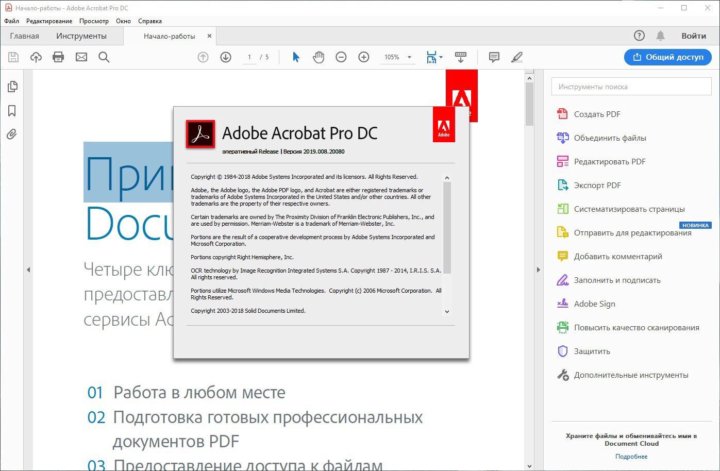
Task: Click Войти sign-in button
Action: (x=693, y=35)
